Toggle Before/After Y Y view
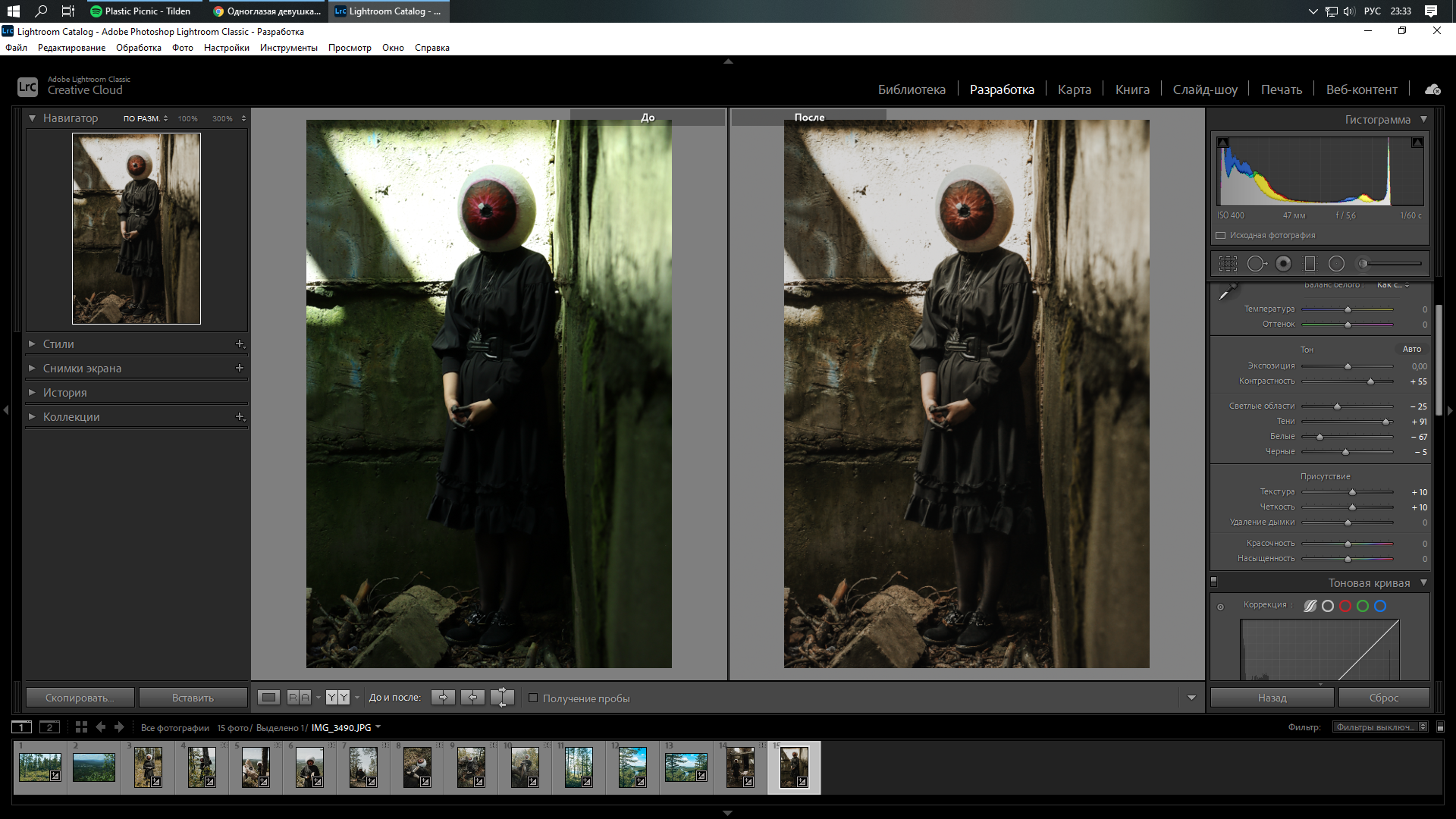This screenshot has height=819, width=1456. pyautogui.click(x=338, y=698)
